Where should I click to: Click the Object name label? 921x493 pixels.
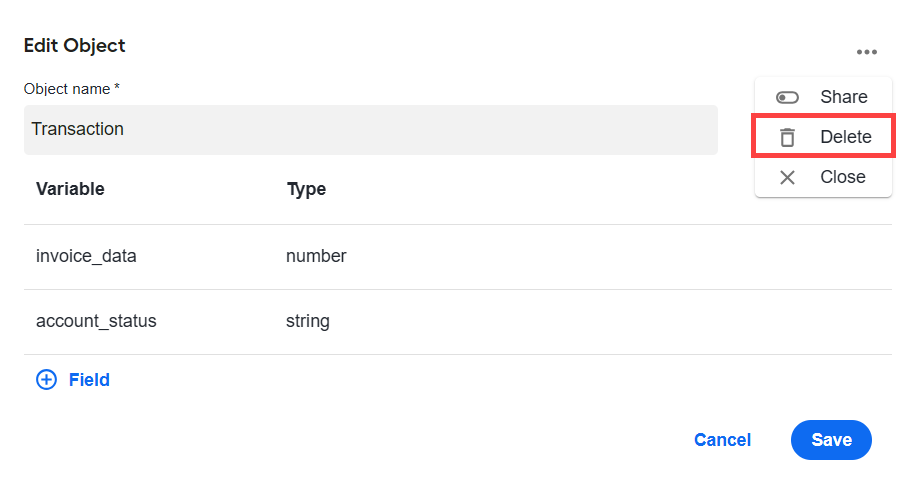click(x=72, y=89)
